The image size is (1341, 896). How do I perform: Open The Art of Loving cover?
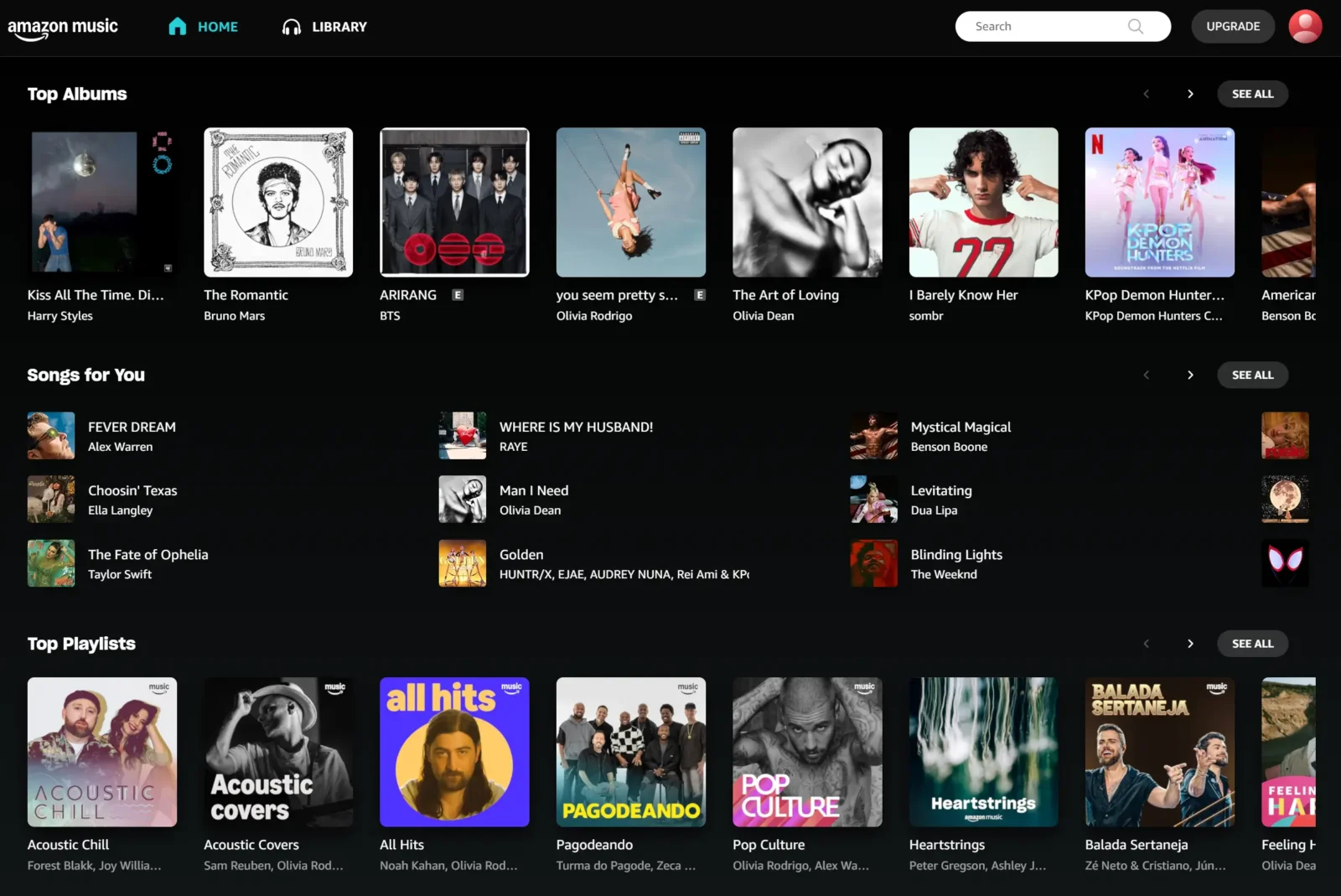[807, 202]
